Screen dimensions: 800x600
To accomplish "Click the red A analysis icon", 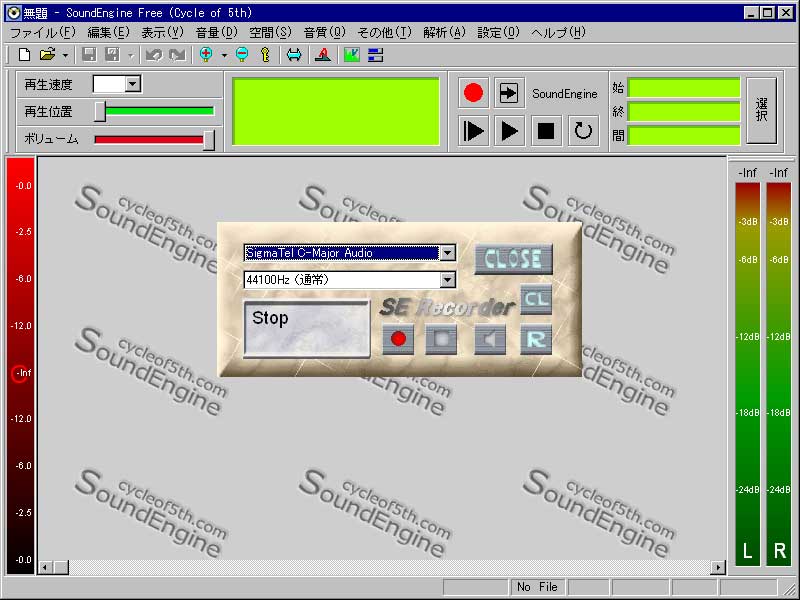I will (322, 55).
